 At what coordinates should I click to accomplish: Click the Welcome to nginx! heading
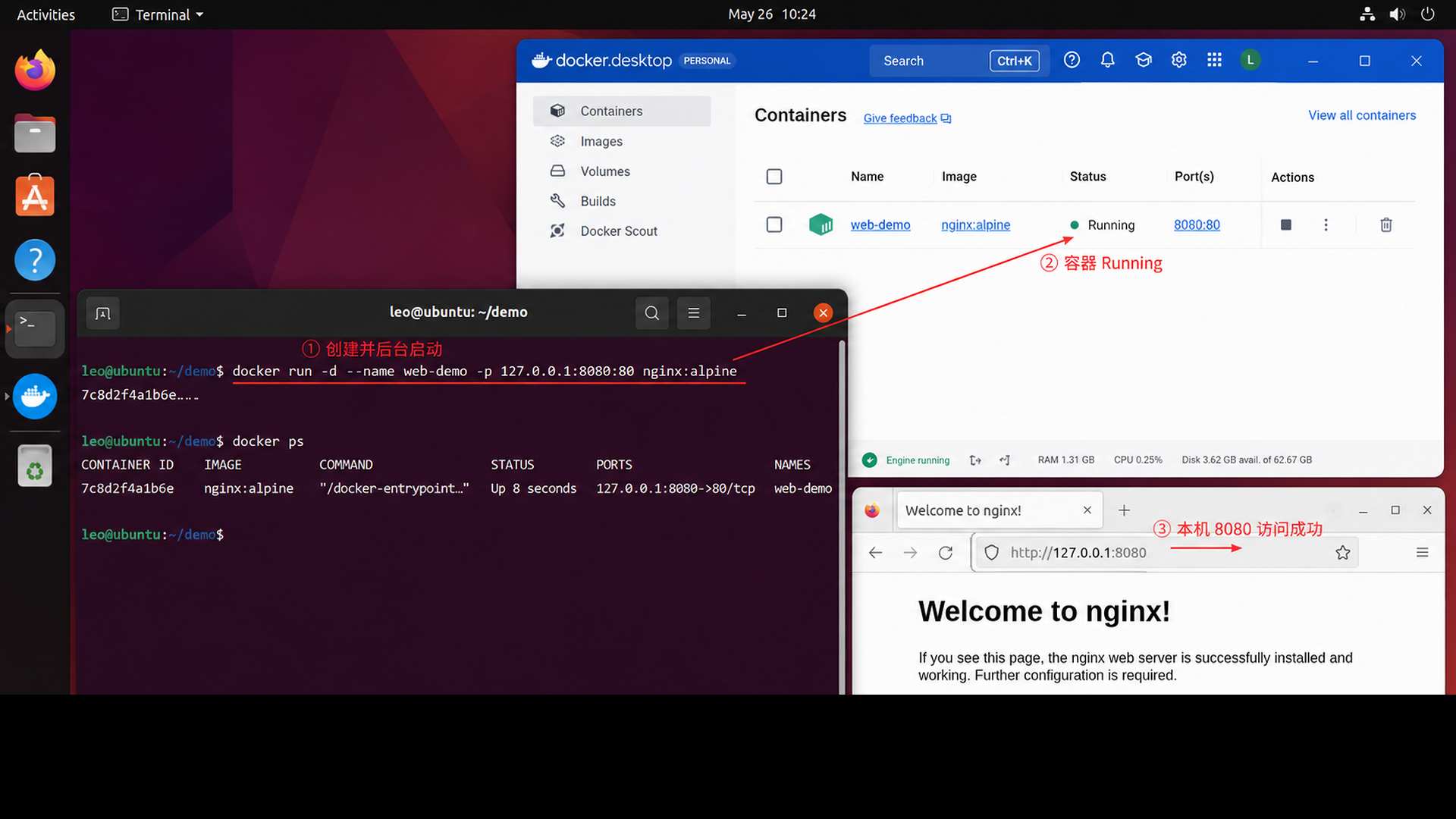(x=1044, y=611)
